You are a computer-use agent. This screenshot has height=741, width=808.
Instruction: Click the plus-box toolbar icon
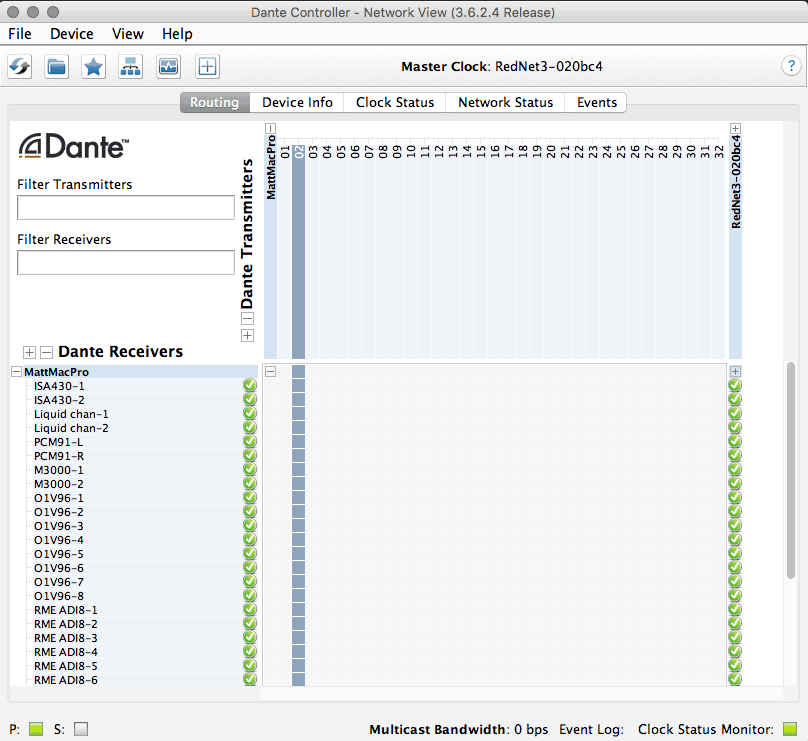point(207,66)
